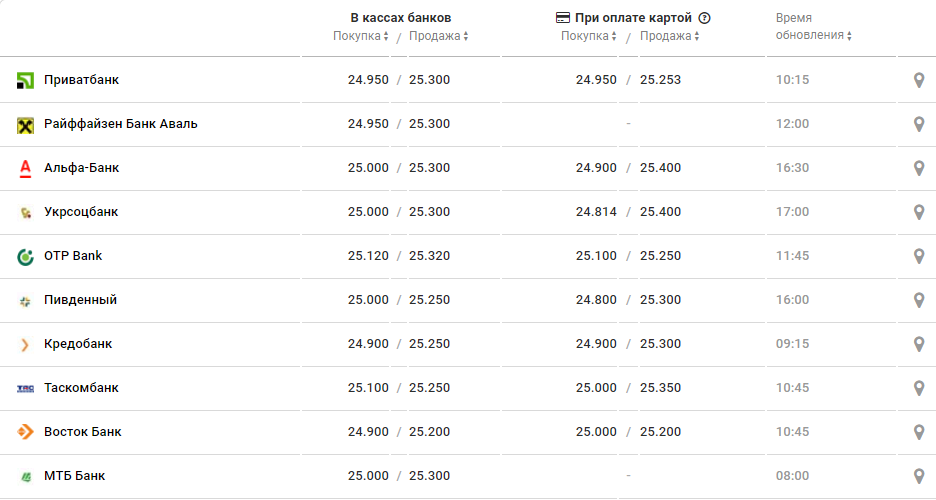Viewport: 936px width, 500px height.
Task: Open the Укрсоцбанк bank link
Action: click(x=81, y=212)
